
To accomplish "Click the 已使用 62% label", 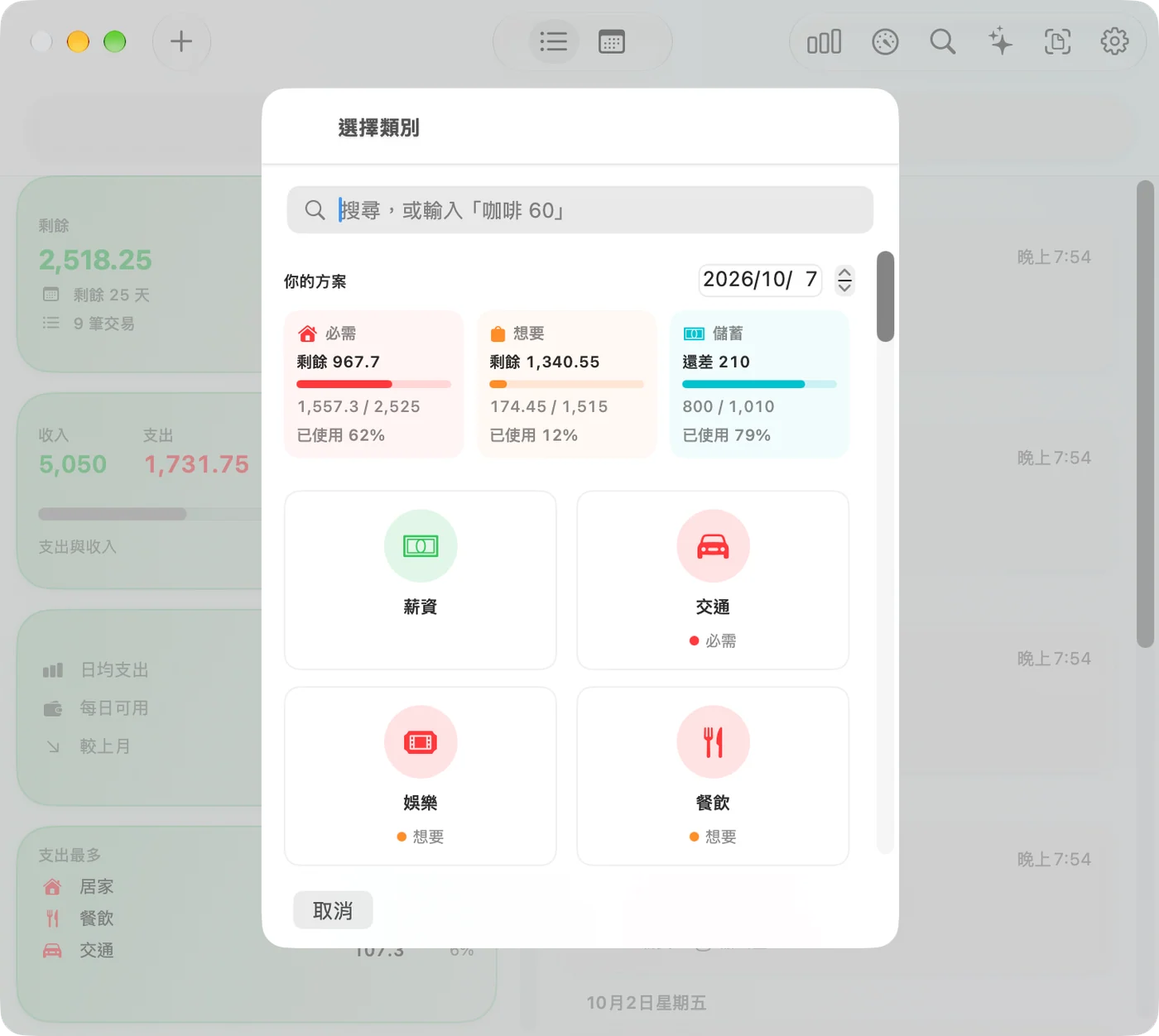I will [x=341, y=435].
